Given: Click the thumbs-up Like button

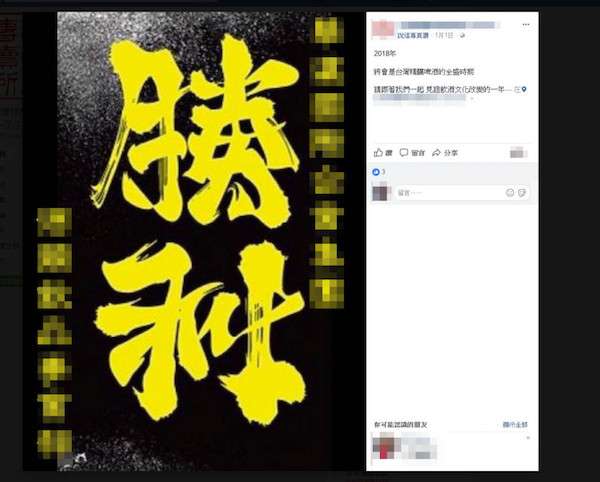Looking at the screenshot, I should pos(383,153).
